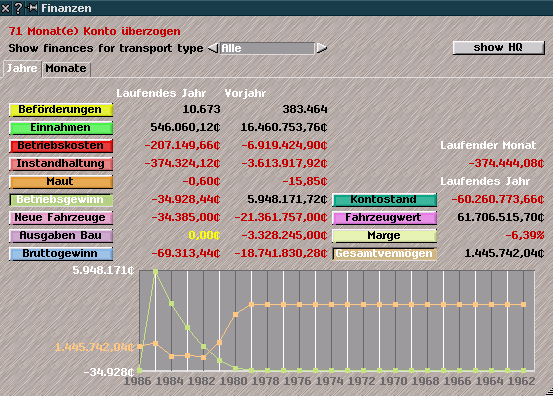This screenshot has height=396, width=553.
Task: Toggle the Instandhaltung chart button
Action: tap(61, 164)
